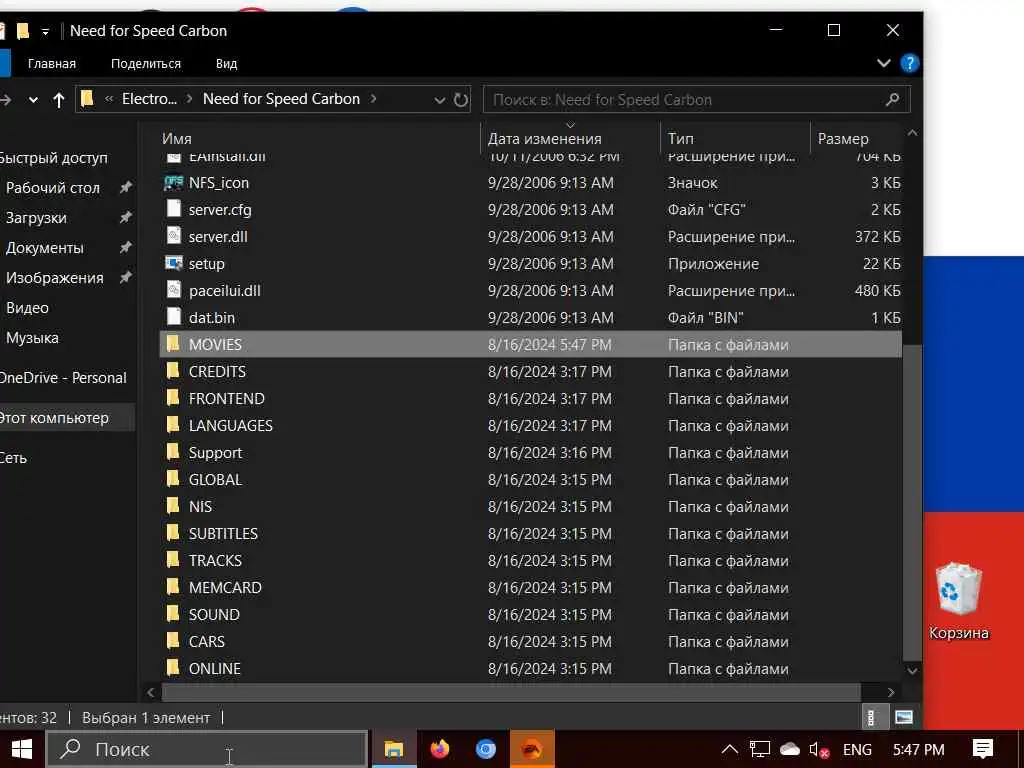Open the NFS_icon file icon
The image size is (1024, 768).
[x=173, y=183]
